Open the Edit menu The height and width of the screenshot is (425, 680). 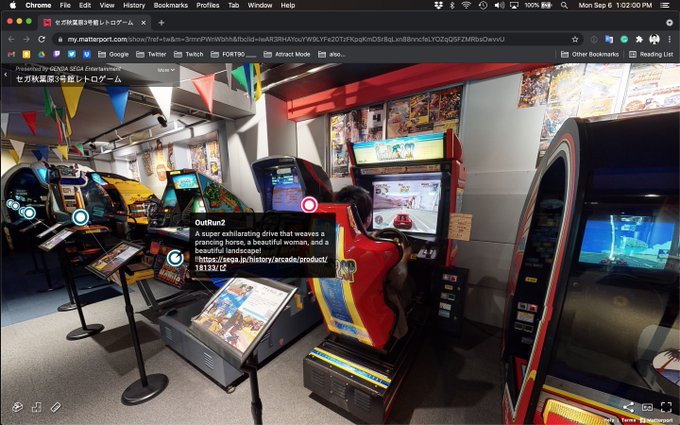click(85, 5)
